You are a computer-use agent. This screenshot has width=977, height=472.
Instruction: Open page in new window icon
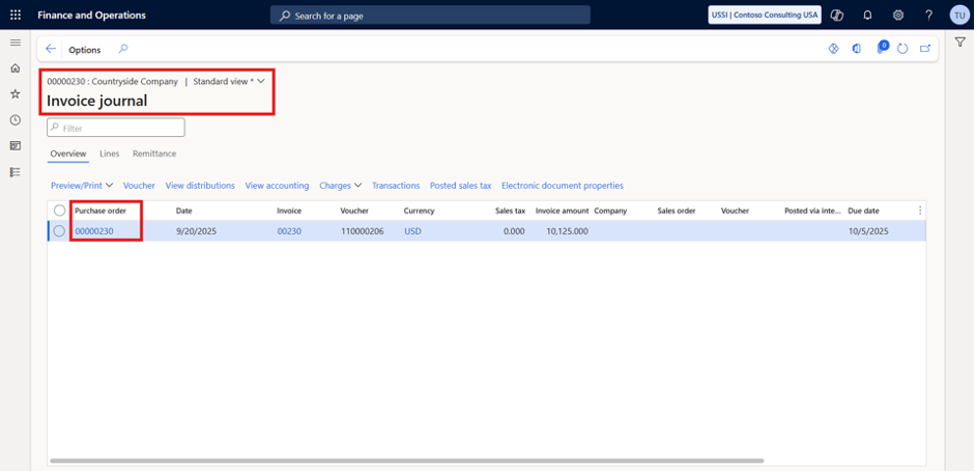[x=925, y=49]
